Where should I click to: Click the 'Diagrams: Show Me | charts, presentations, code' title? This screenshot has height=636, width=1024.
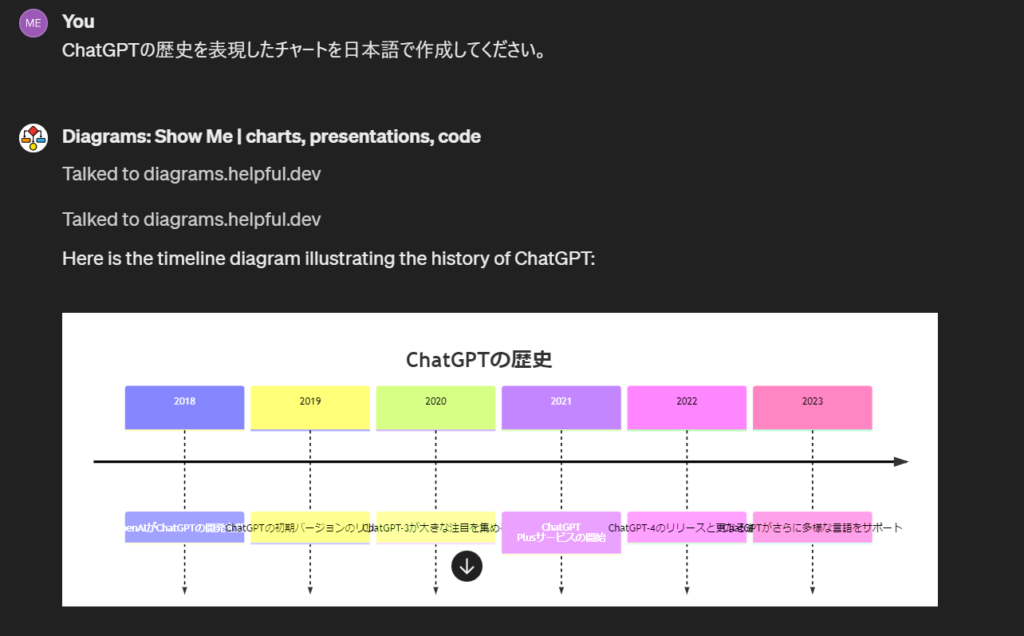[271, 136]
